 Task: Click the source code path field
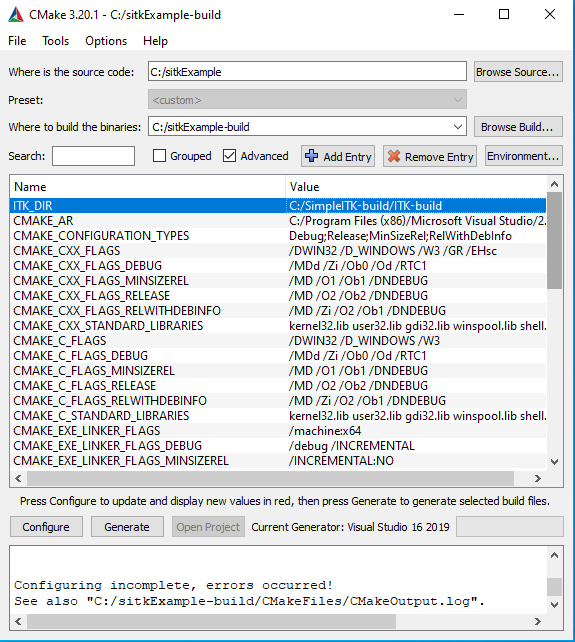[307, 72]
